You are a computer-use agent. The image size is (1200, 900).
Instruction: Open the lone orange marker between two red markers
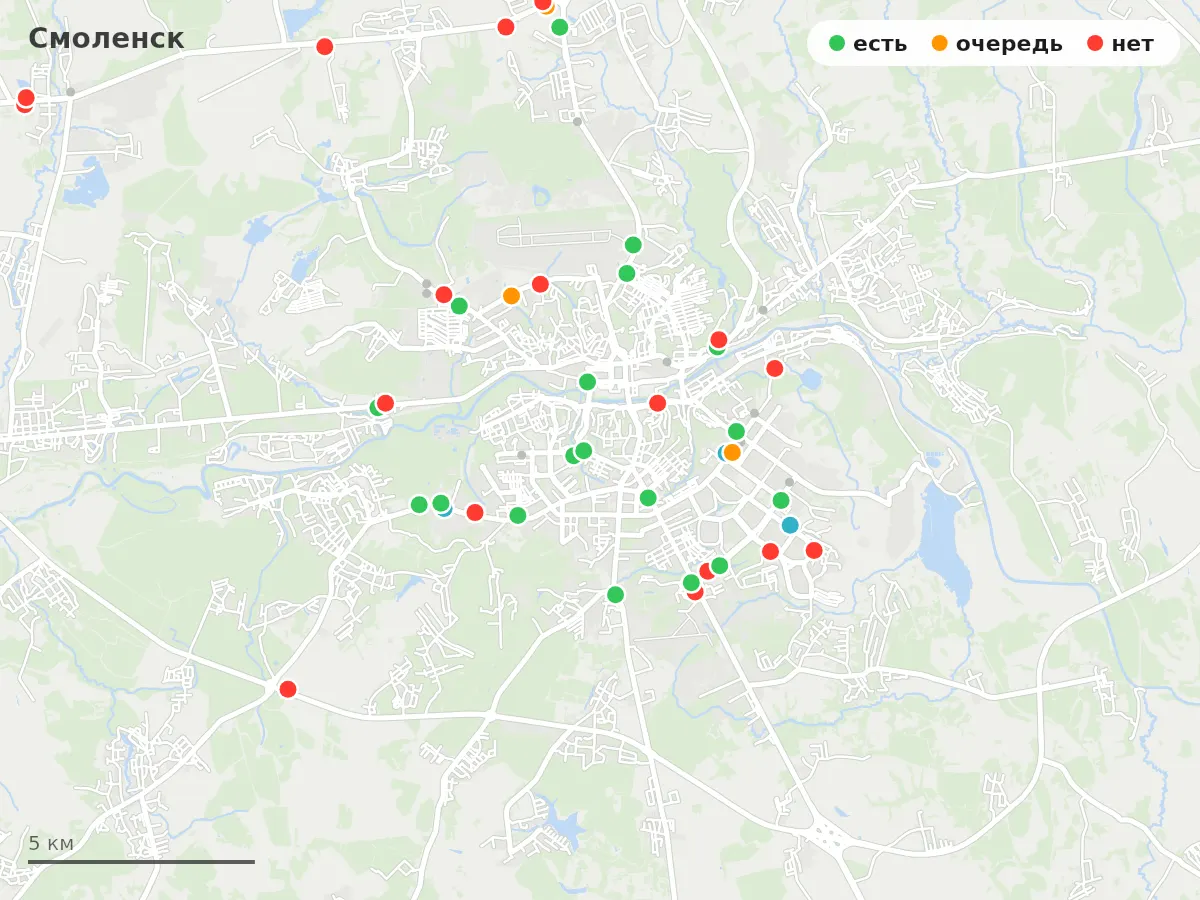pos(511,296)
